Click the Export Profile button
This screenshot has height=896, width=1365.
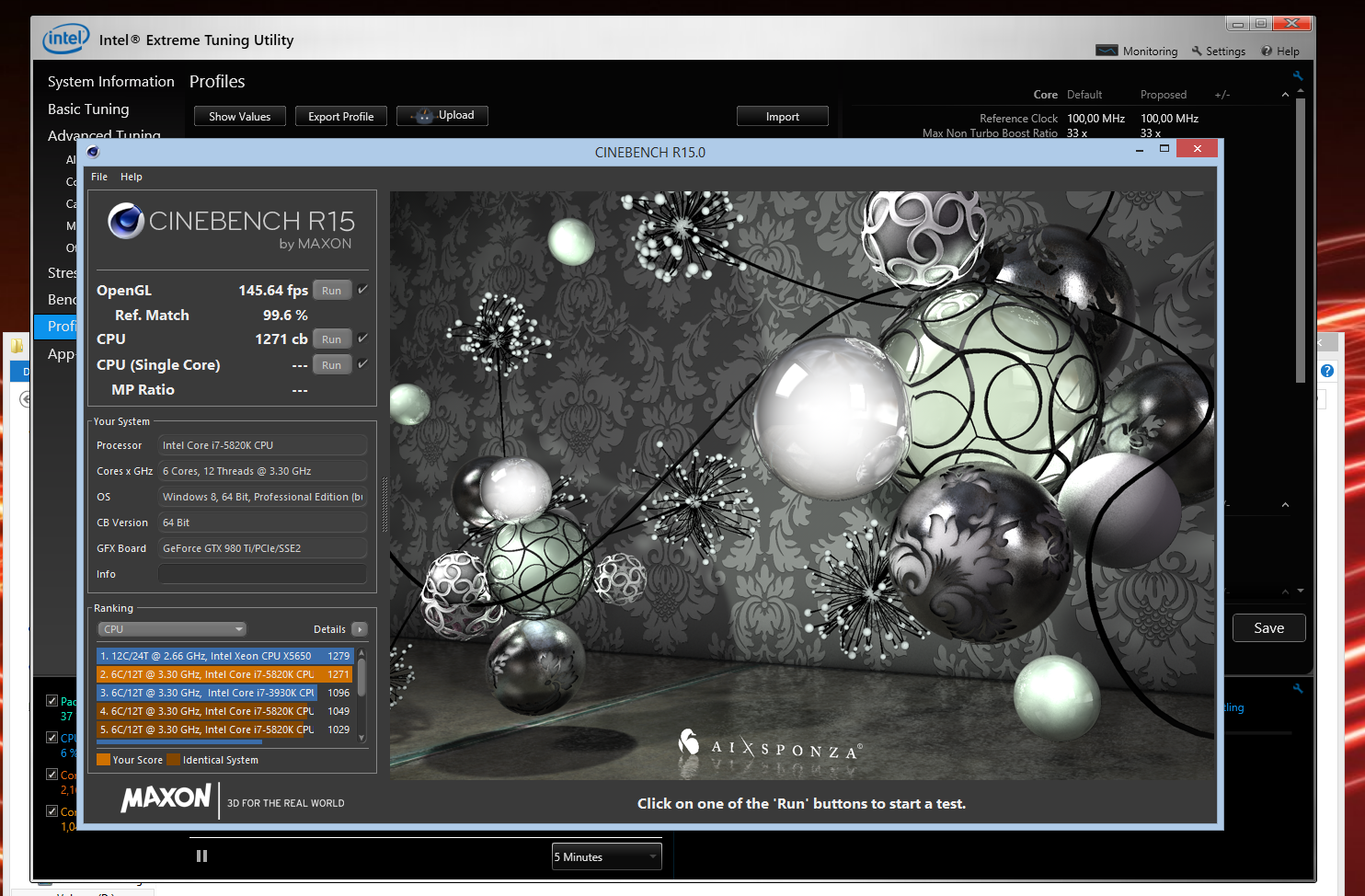tap(341, 117)
